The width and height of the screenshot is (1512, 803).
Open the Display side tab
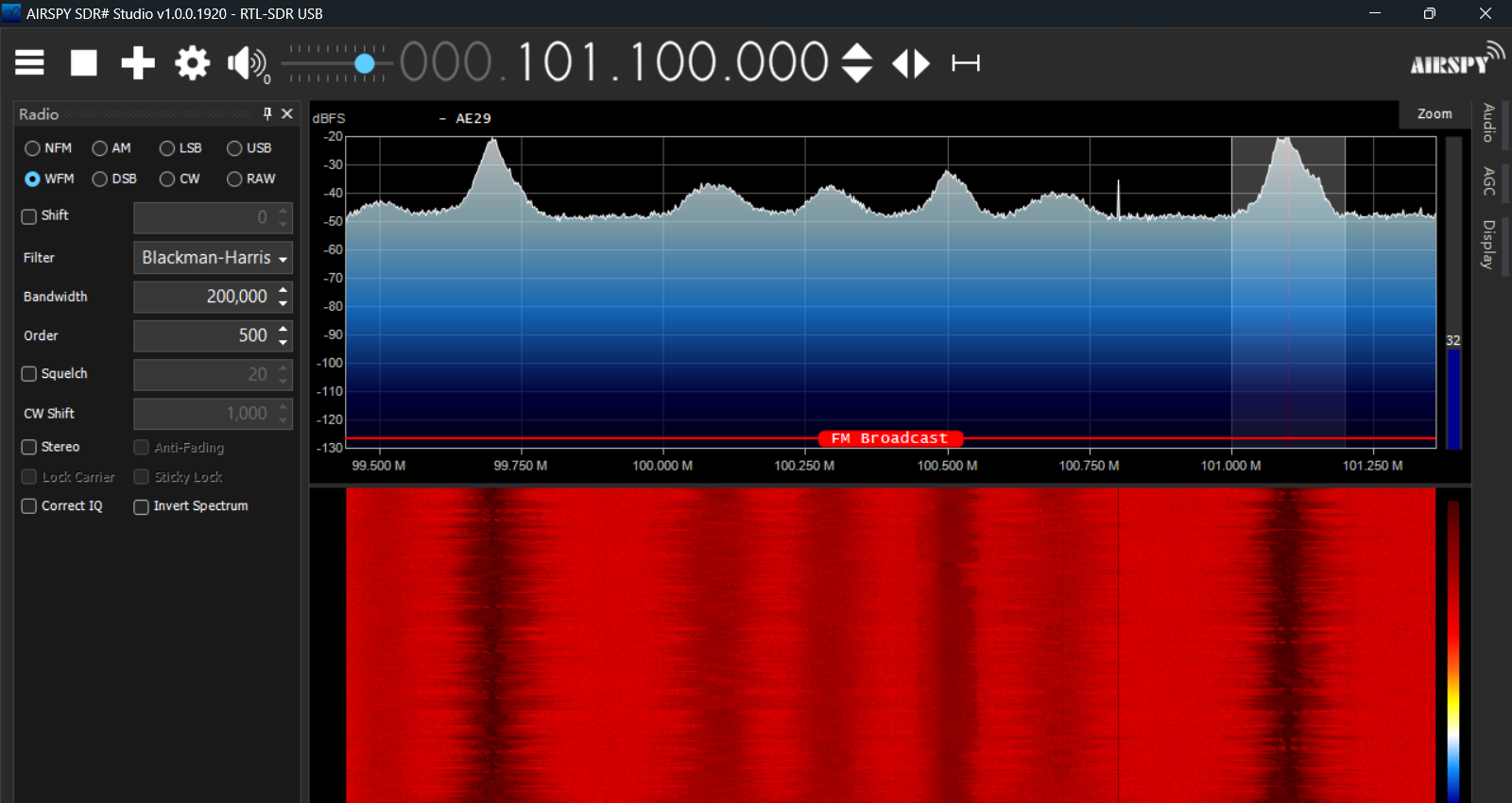1488,245
